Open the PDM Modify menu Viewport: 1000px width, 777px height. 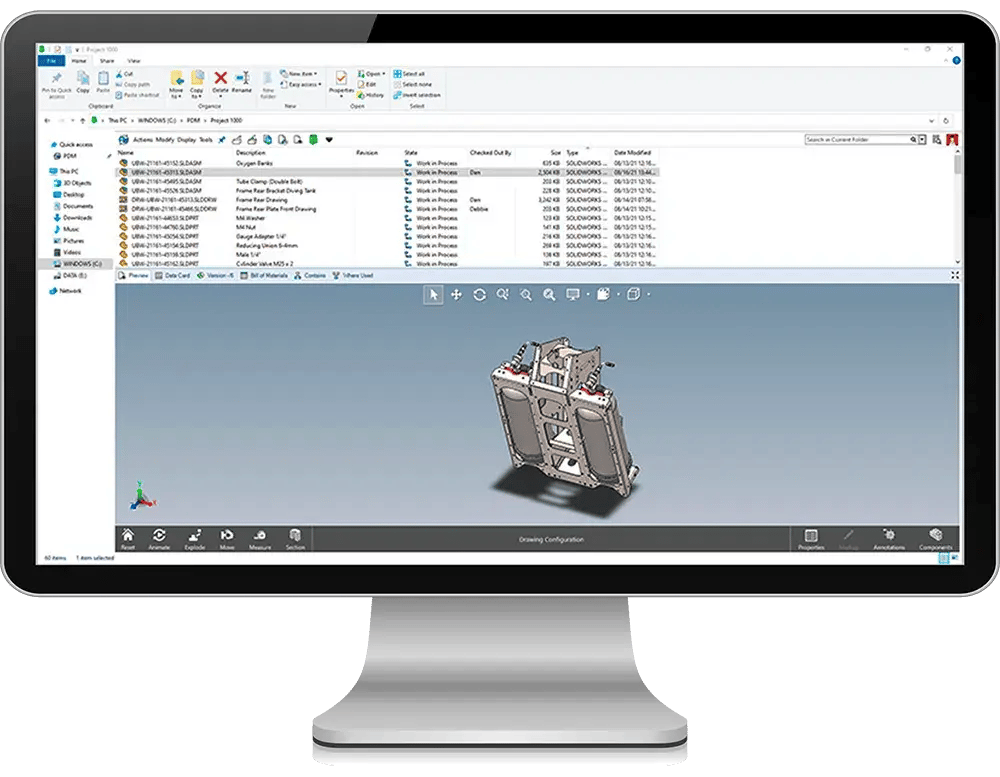[x=165, y=140]
